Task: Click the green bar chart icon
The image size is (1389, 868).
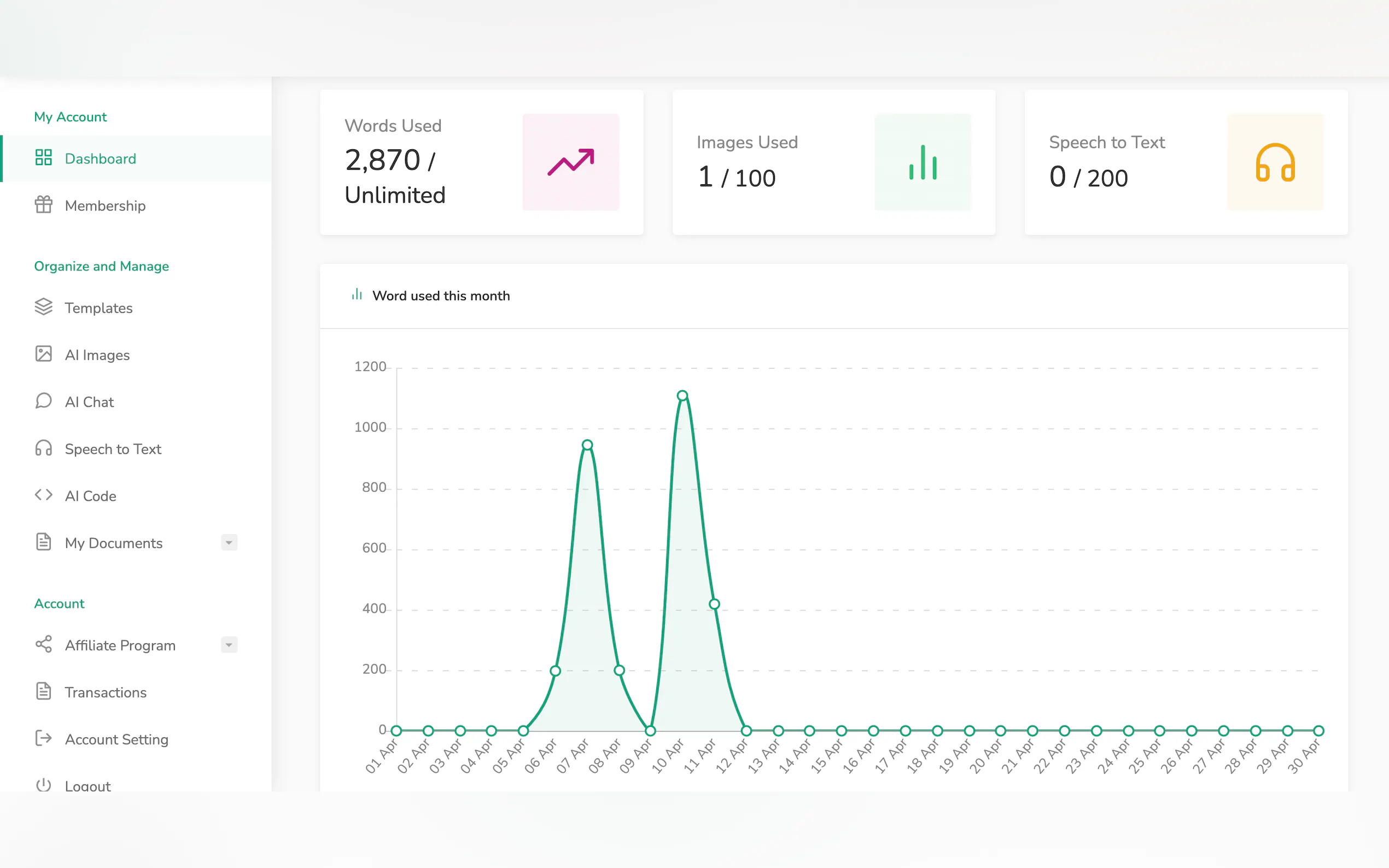Action: pos(922,162)
